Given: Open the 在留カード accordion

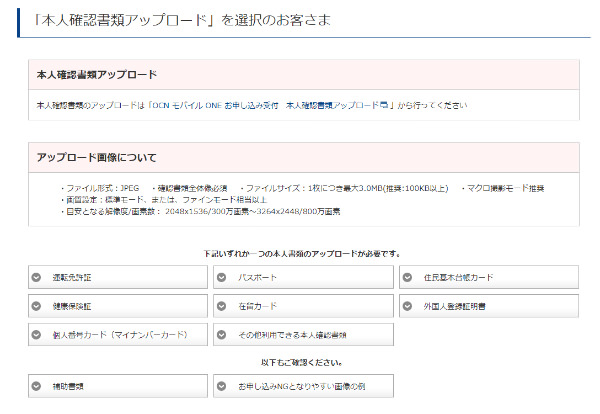Looking at the screenshot, I should [x=303, y=306].
